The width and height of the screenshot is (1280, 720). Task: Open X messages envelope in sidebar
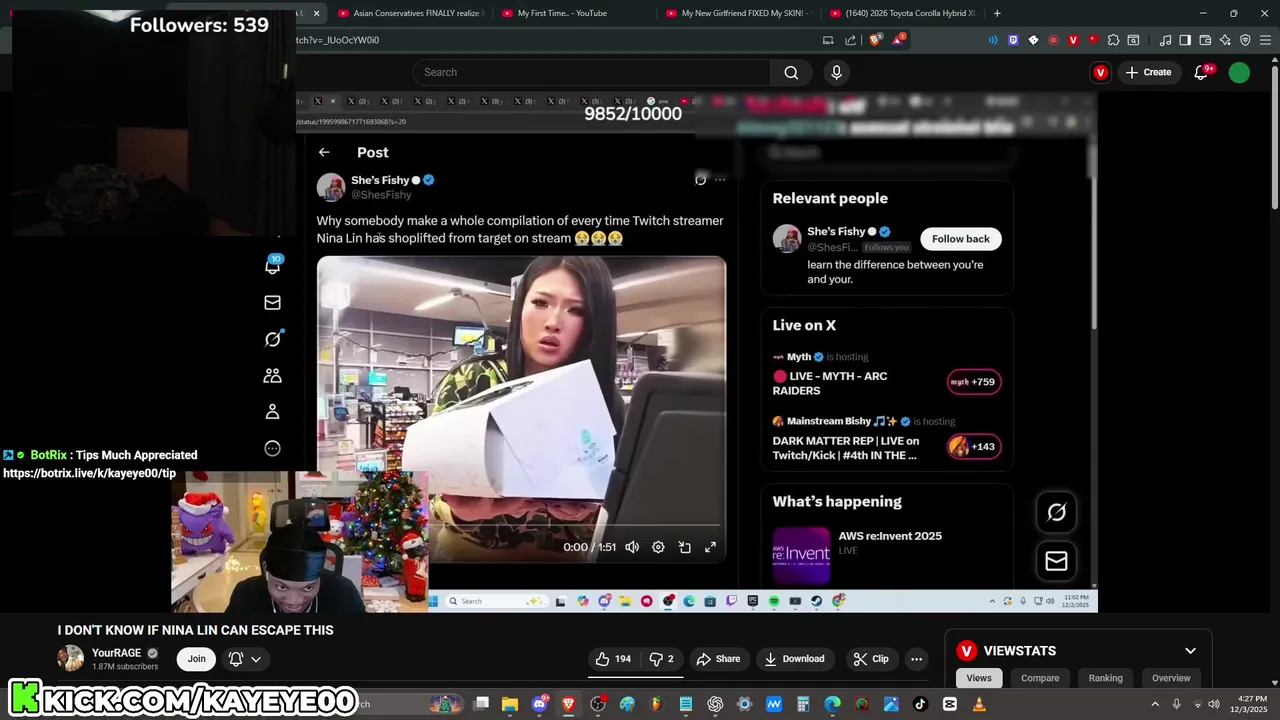pos(272,302)
